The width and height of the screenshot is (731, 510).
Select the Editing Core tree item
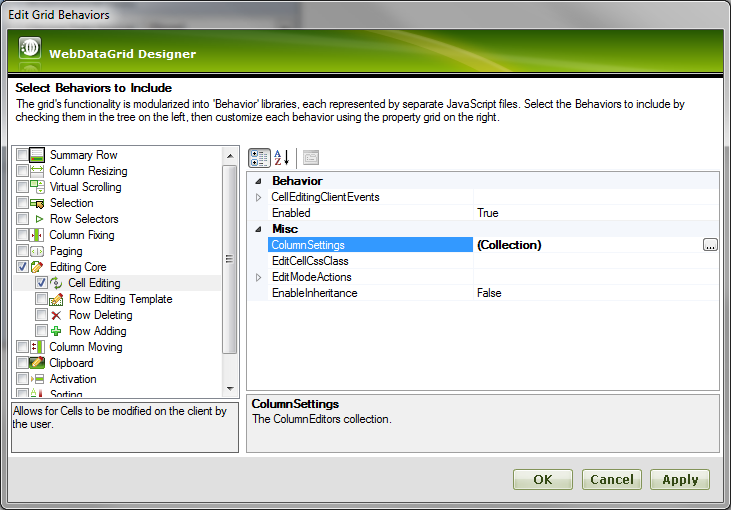point(78,267)
